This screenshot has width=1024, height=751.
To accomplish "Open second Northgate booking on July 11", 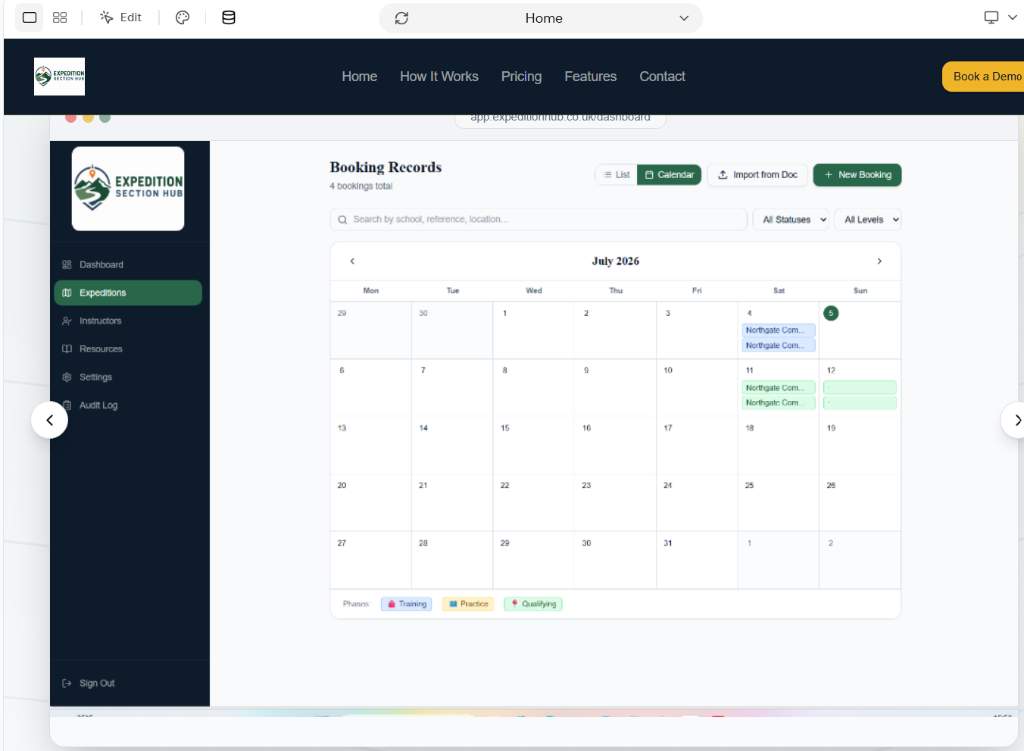I will [x=778, y=403].
